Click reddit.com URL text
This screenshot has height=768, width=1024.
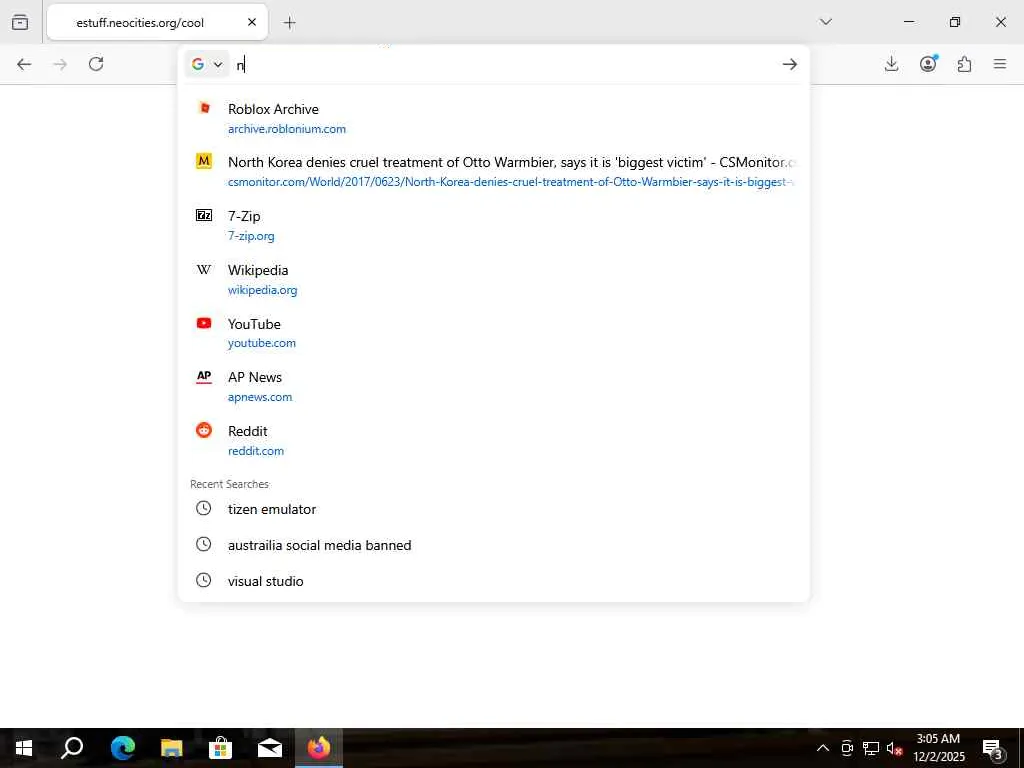pyautogui.click(x=256, y=451)
